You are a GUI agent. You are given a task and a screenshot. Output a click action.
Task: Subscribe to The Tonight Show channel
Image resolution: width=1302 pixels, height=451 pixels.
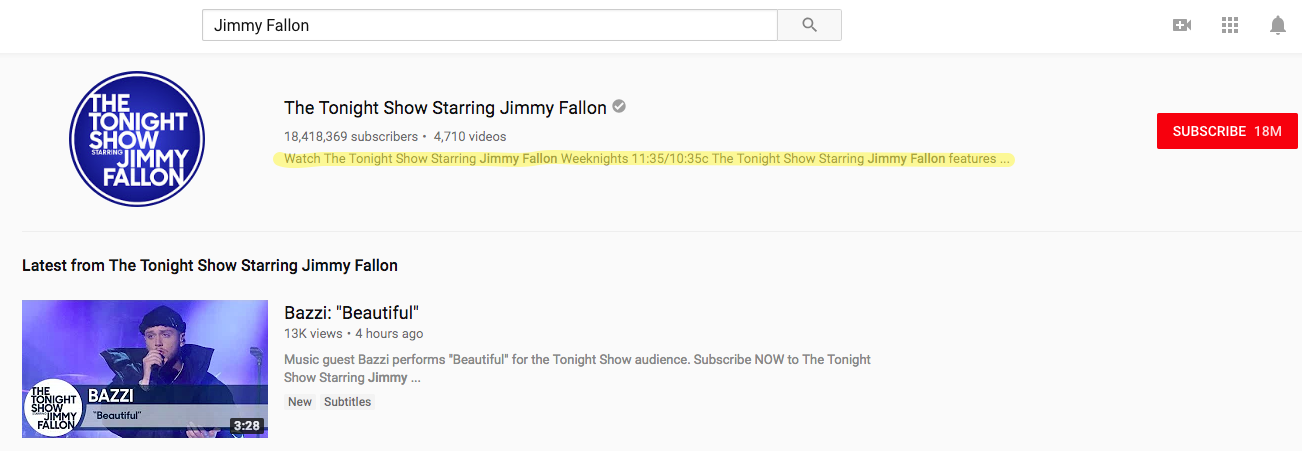point(1227,131)
